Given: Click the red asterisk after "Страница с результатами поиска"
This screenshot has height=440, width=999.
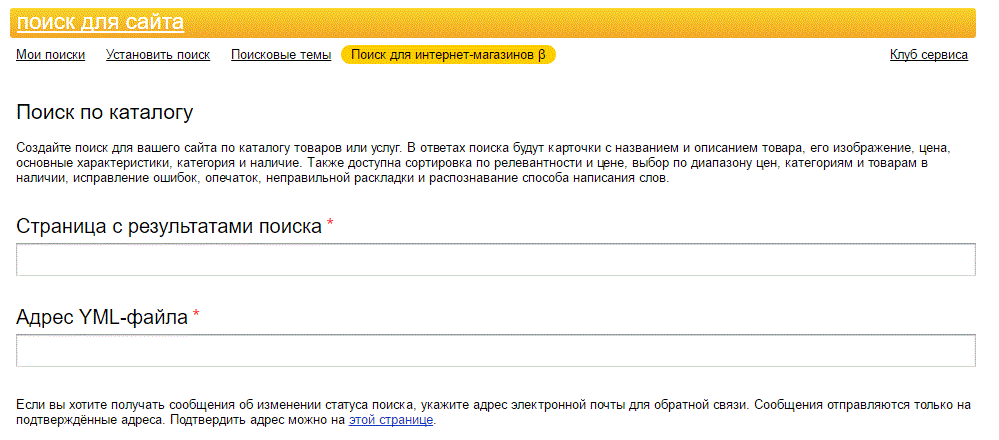Looking at the screenshot, I should pyautogui.click(x=330, y=222).
